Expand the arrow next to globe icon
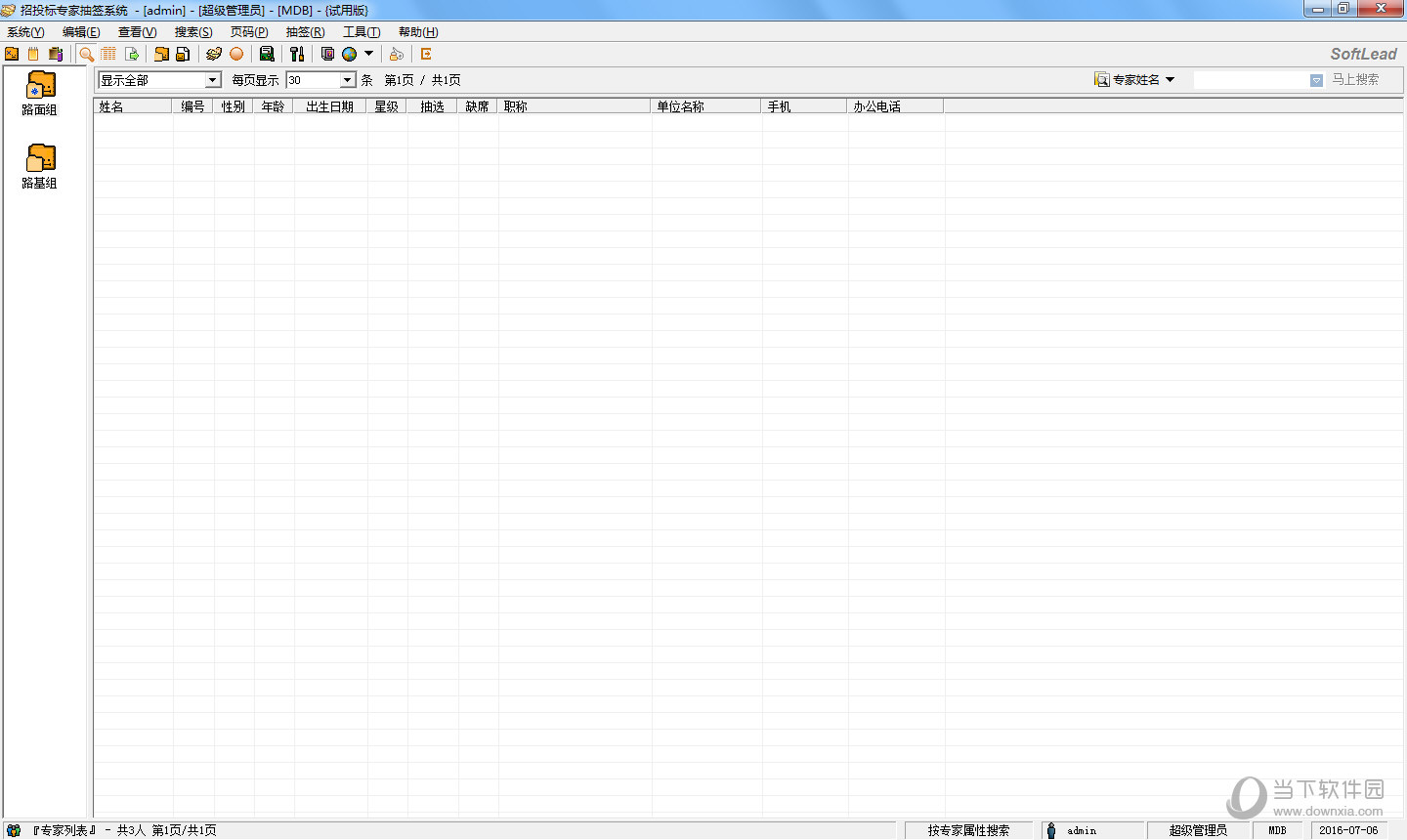1407x840 pixels. (x=368, y=54)
